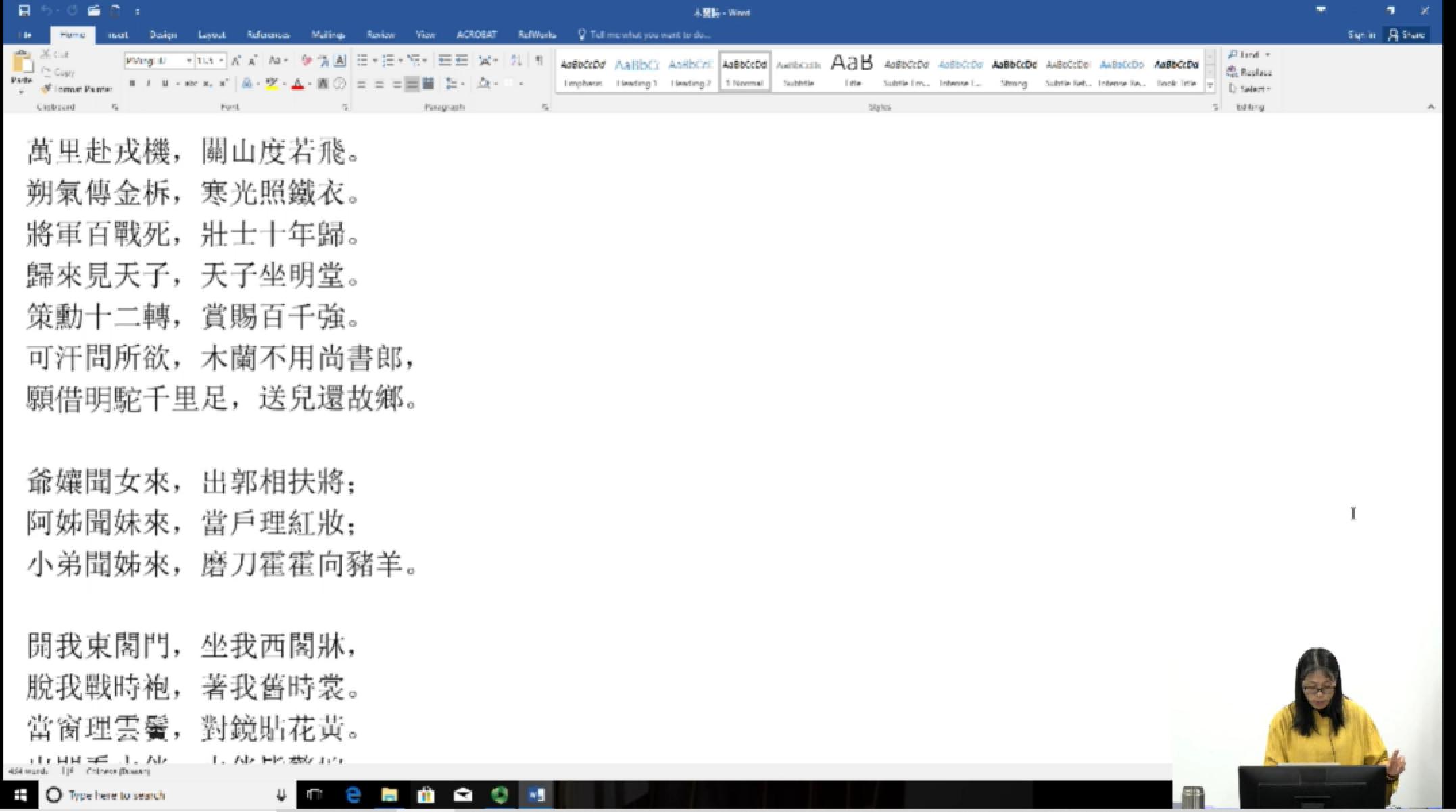
Task: Open Windows Start menu
Action: pos(20,795)
